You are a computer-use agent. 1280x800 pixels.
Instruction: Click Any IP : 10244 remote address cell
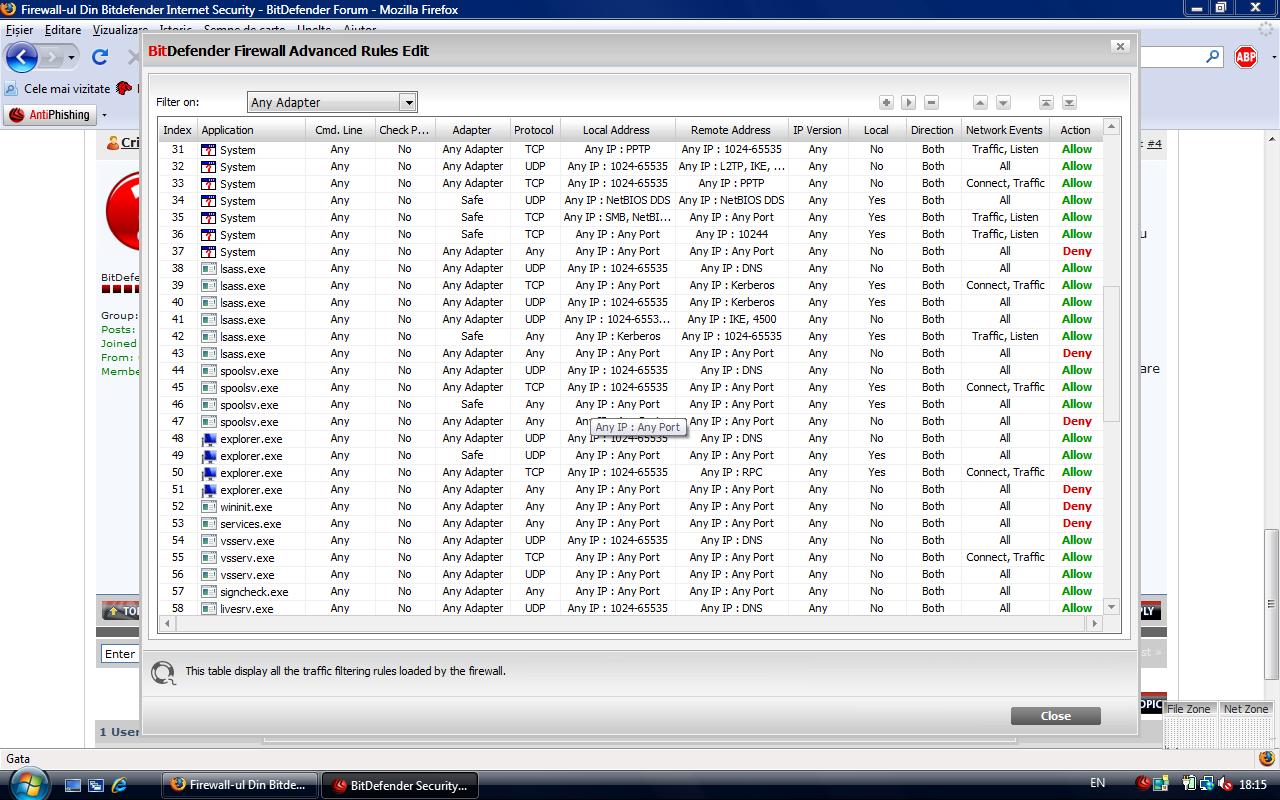click(x=731, y=235)
